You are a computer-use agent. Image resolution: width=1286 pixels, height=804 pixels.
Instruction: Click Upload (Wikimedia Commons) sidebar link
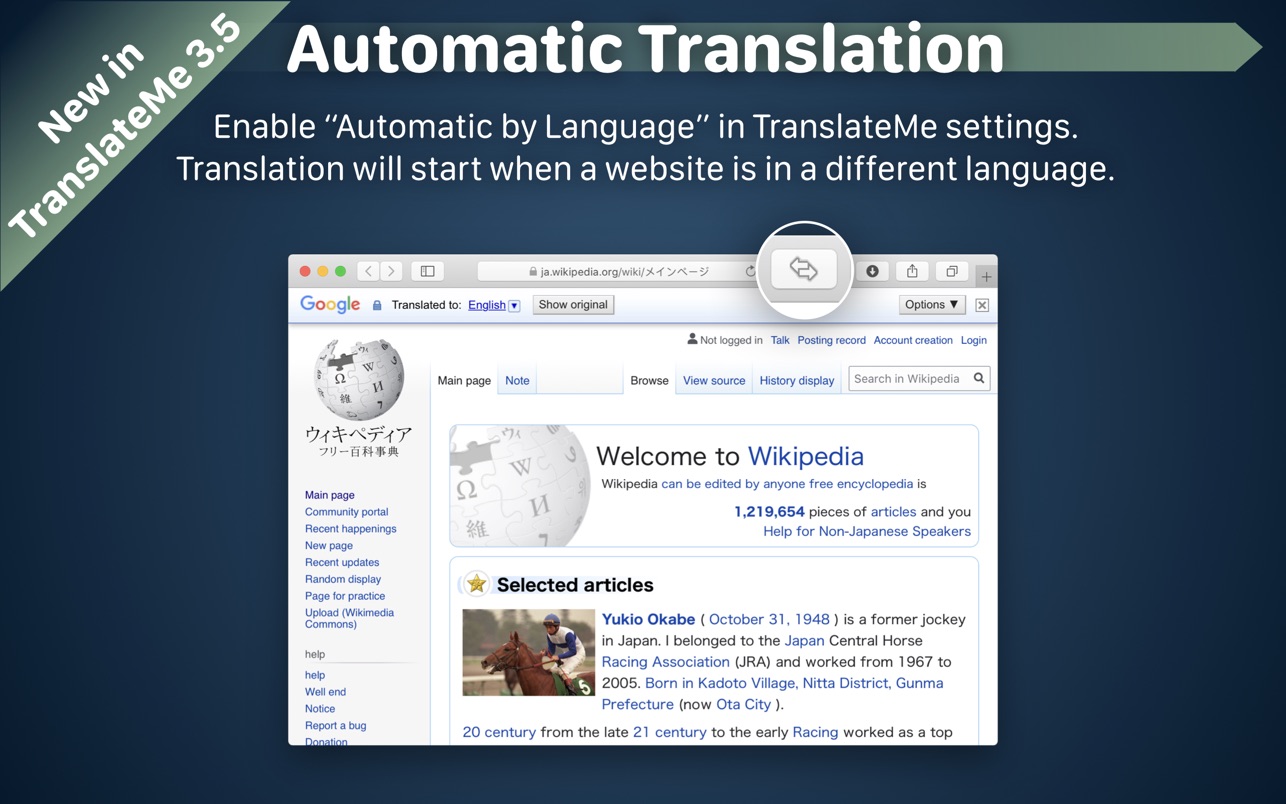click(x=350, y=618)
